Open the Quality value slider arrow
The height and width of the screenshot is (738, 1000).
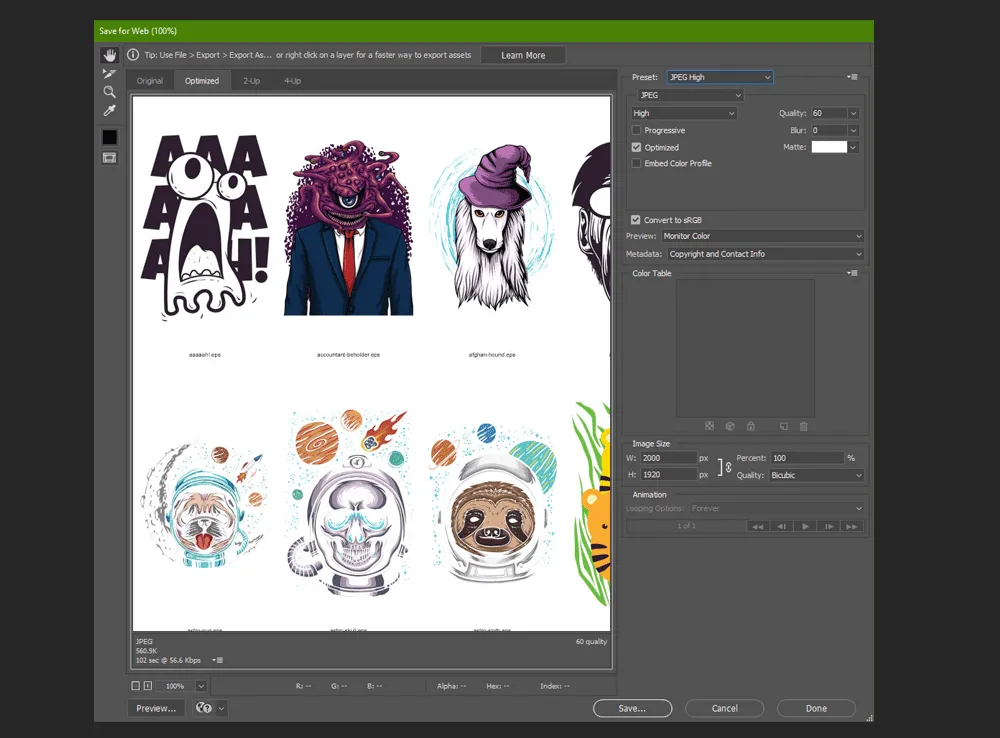853,114
